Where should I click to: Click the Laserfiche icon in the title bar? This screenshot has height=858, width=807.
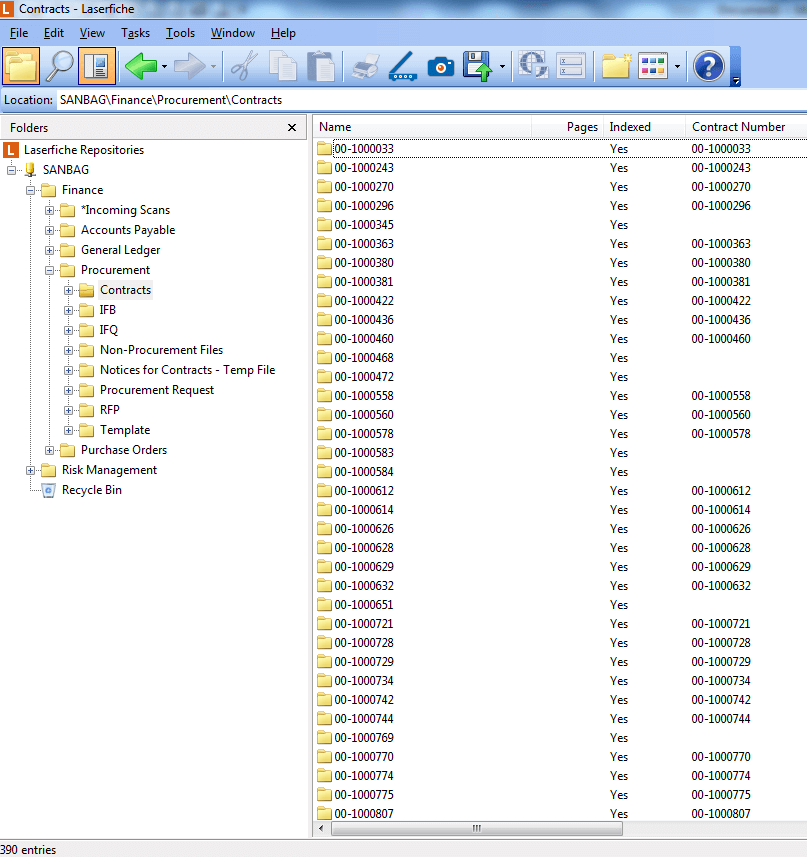(x=7, y=9)
